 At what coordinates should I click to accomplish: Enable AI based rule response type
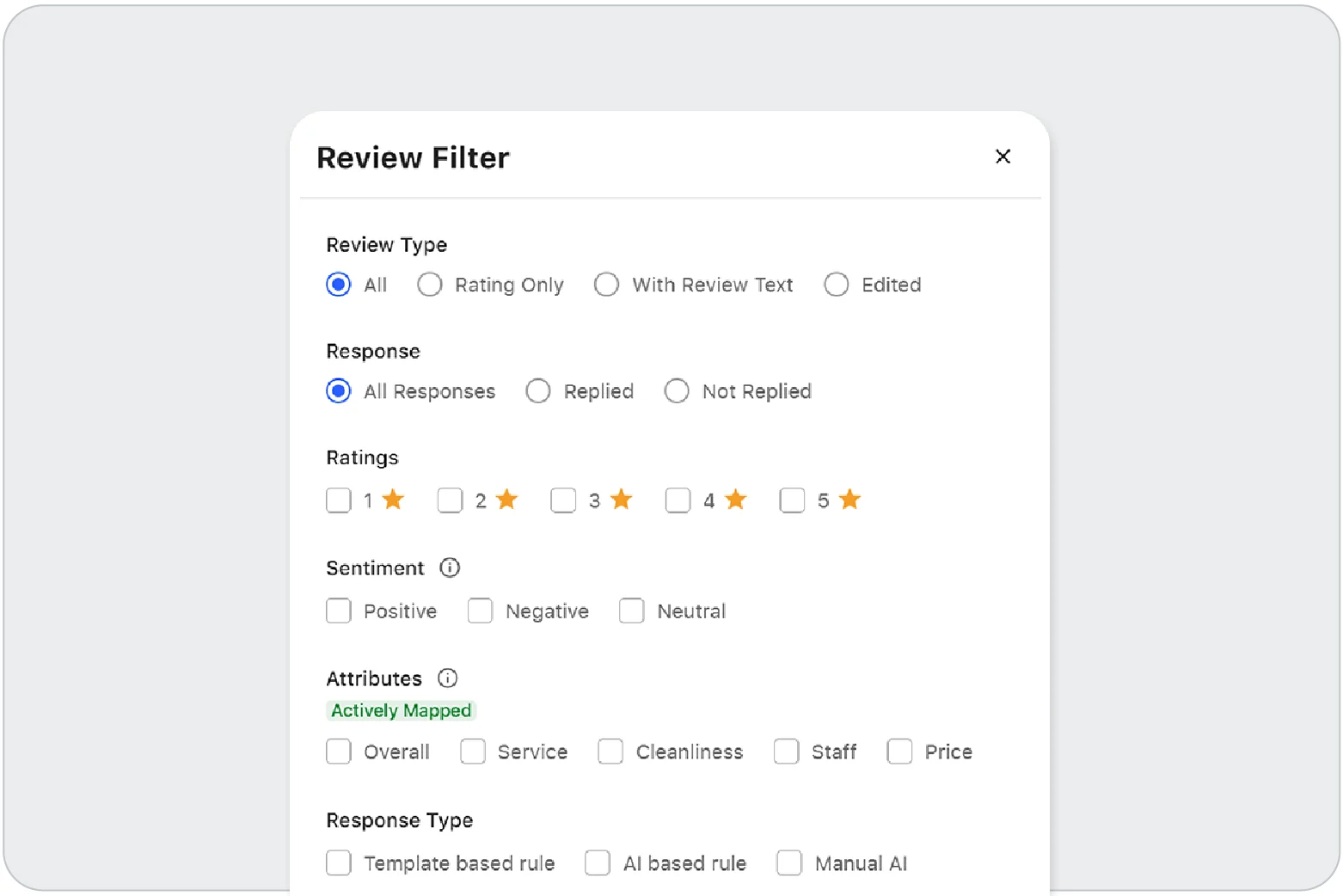[x=598, y=862]
